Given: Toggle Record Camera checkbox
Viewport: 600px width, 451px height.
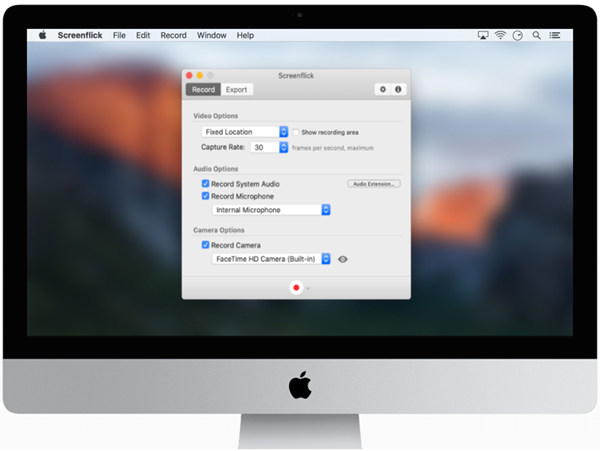Looking at the screenshot, I should (x=205, y=245).
